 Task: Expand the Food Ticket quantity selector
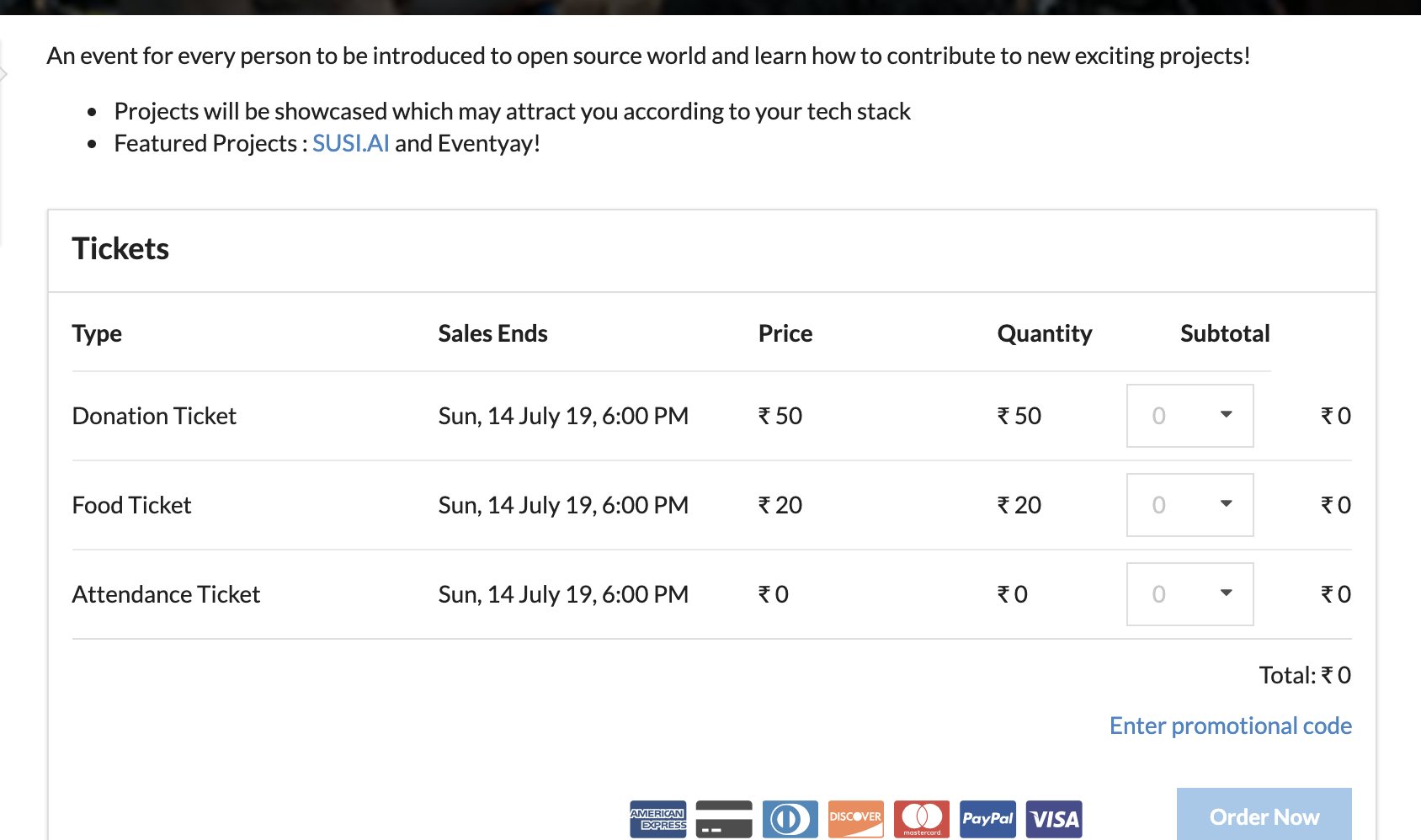click(x=1189, y=505)
